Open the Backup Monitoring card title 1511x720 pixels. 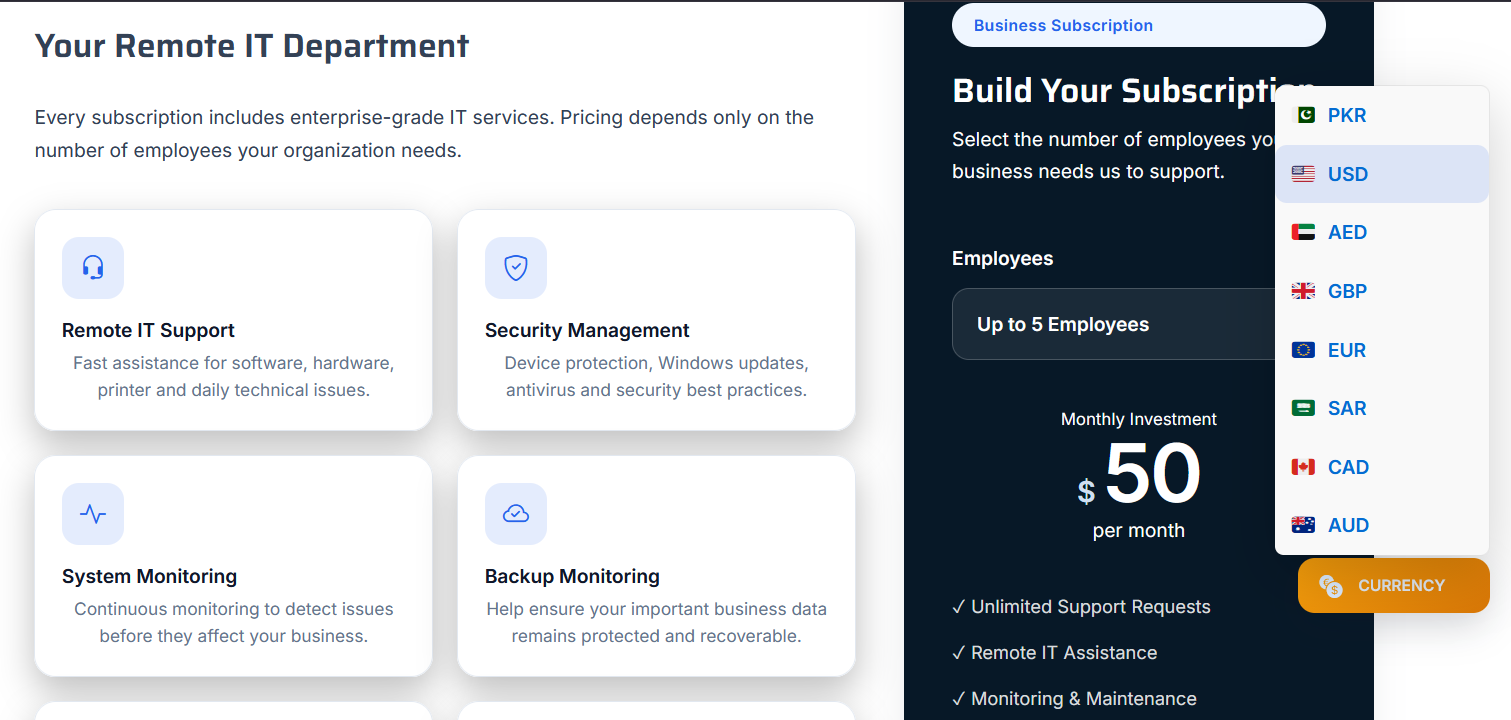[x=572, y=577]
